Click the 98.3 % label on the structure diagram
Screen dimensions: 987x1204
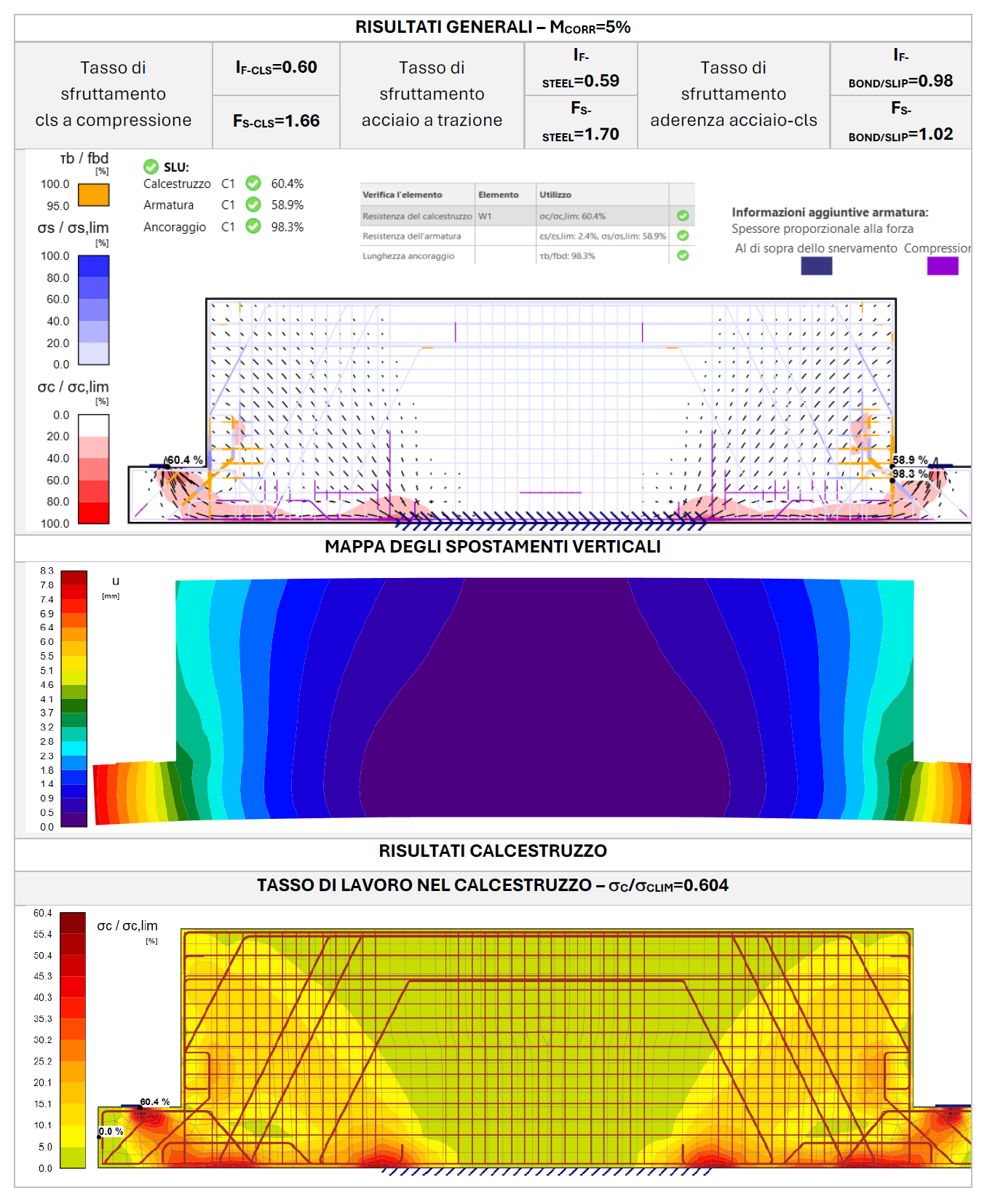pyautogui.click(x=910, y=474)
